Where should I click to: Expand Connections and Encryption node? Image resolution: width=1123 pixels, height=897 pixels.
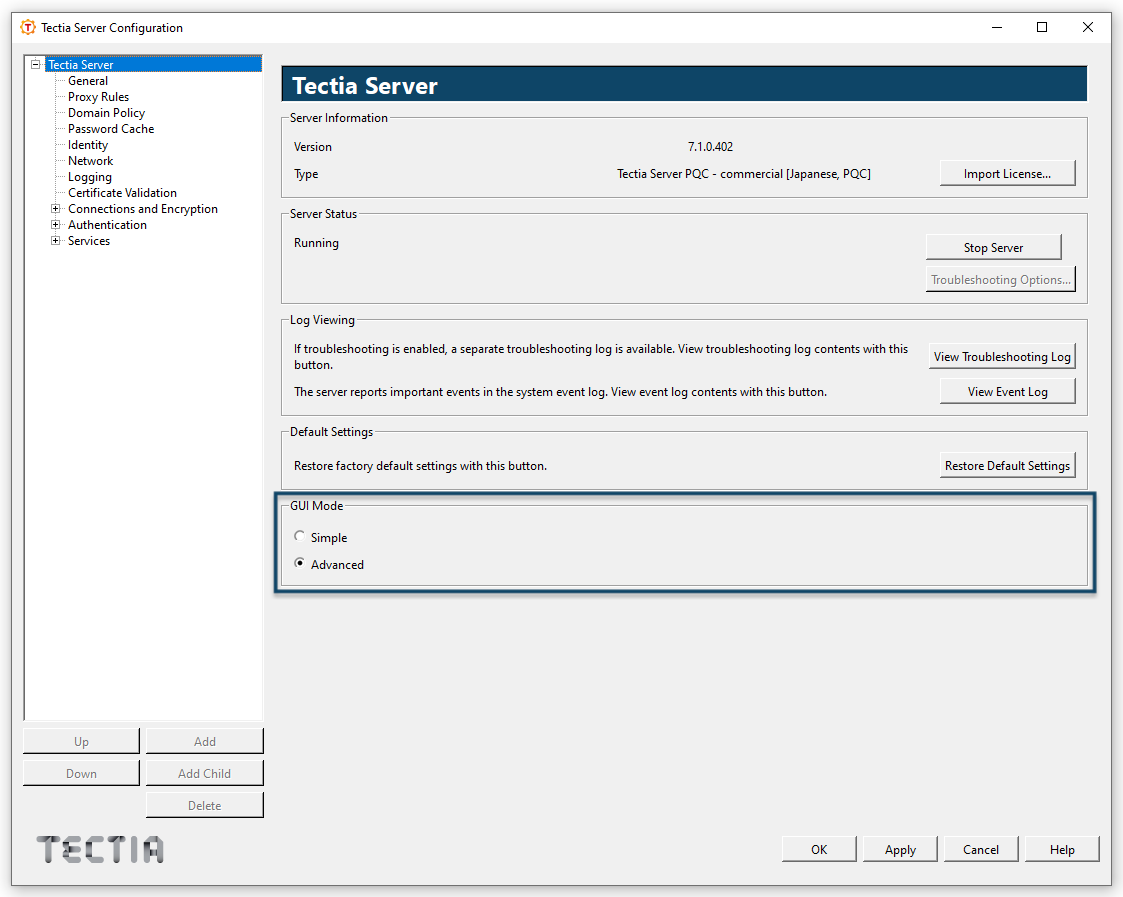tap(55, 208)
